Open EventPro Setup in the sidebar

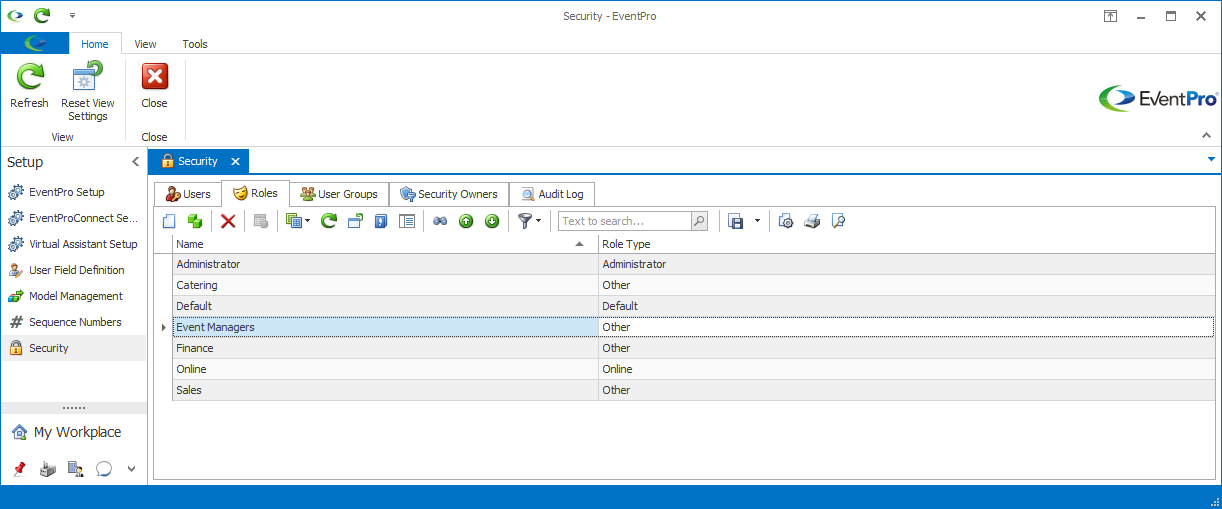coord(74,192)
